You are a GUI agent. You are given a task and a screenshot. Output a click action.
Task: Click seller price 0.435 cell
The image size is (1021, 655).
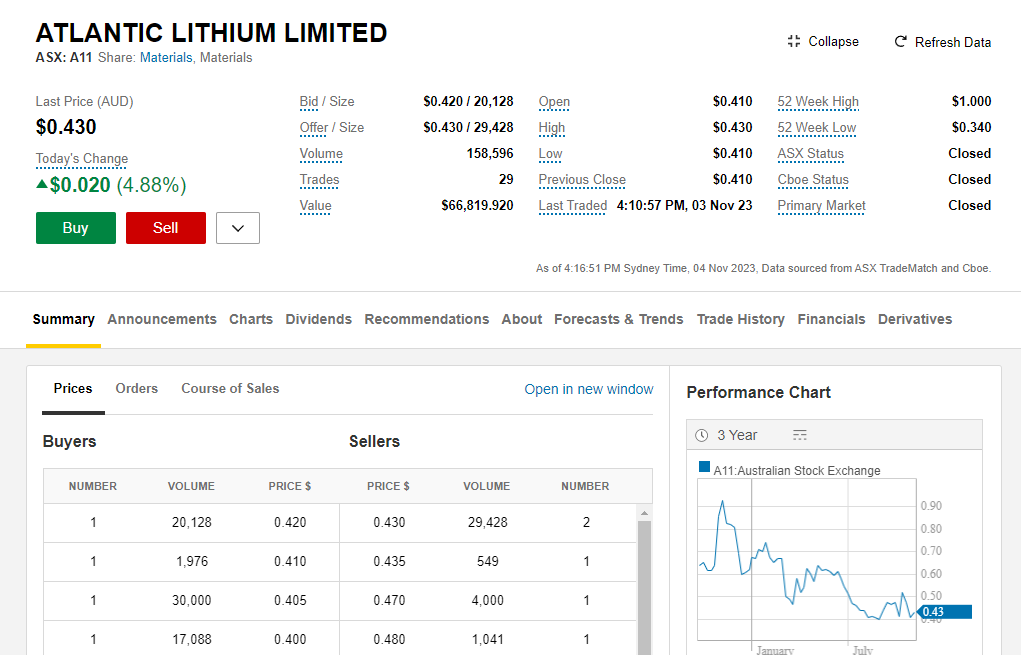pyautogui.click(x=389, y=561)
